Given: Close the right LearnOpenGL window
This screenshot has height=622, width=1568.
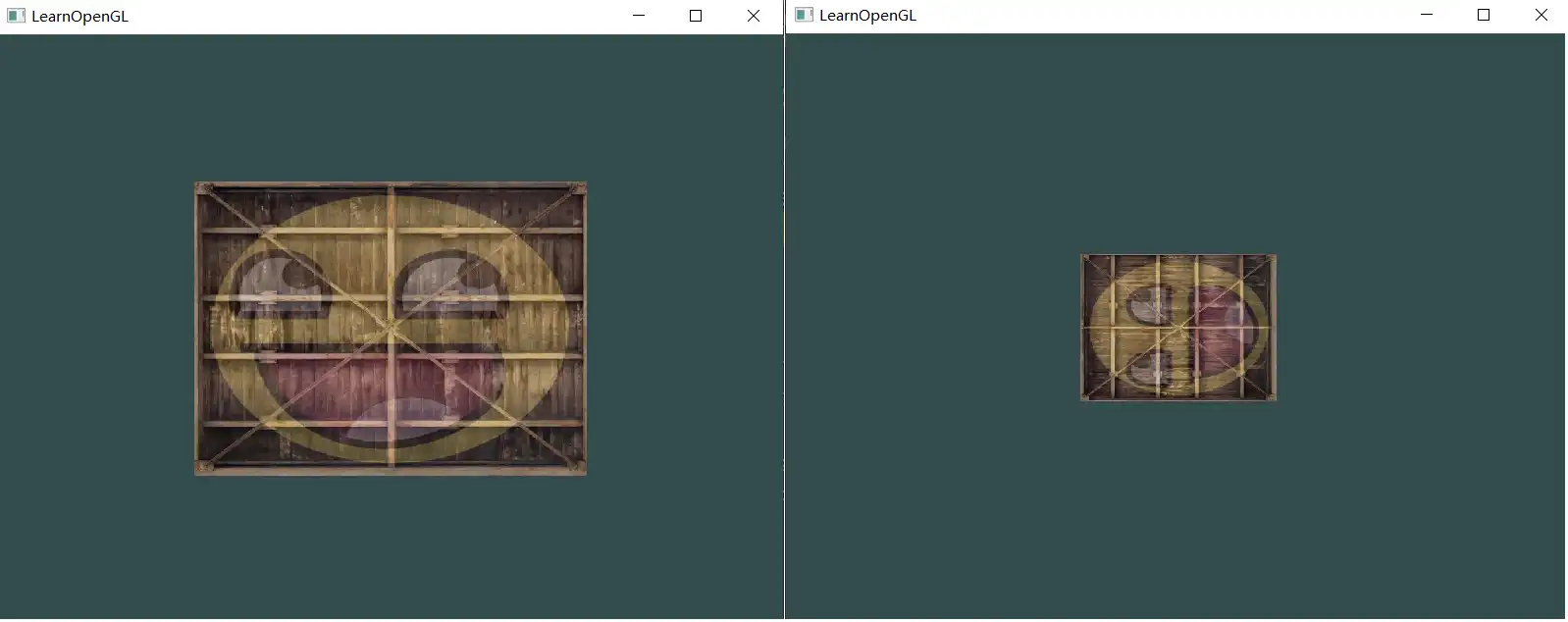Looking at the screenshot, I should [1541, 15].
